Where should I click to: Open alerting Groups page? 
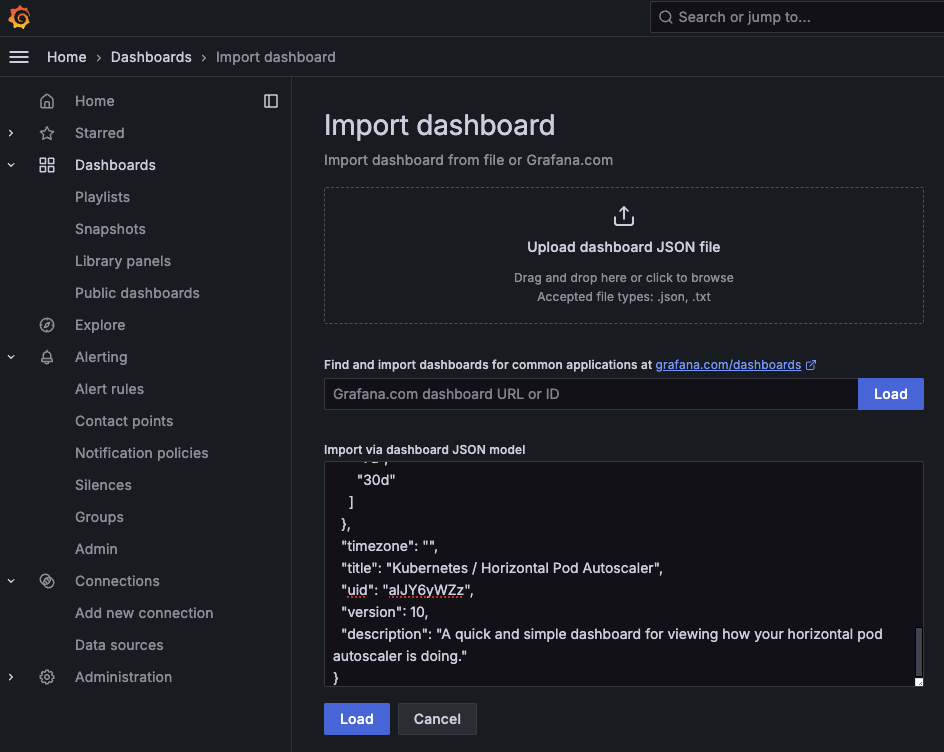coord(99,517)
